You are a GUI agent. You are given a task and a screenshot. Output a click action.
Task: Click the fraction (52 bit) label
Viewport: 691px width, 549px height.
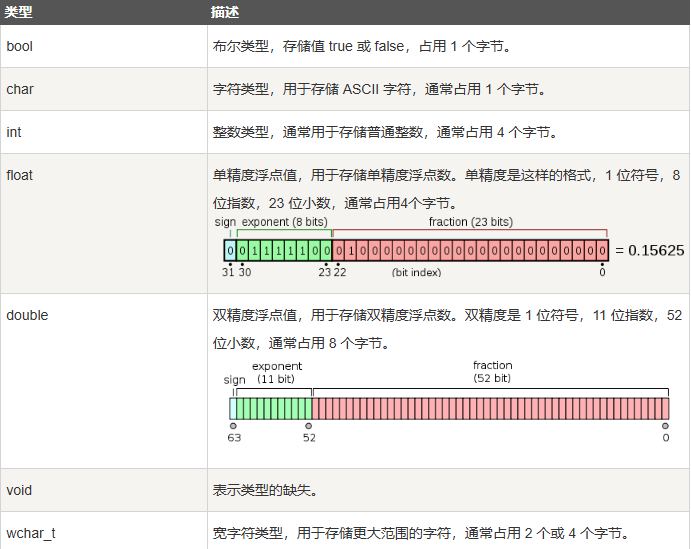[x=492, y=371]
